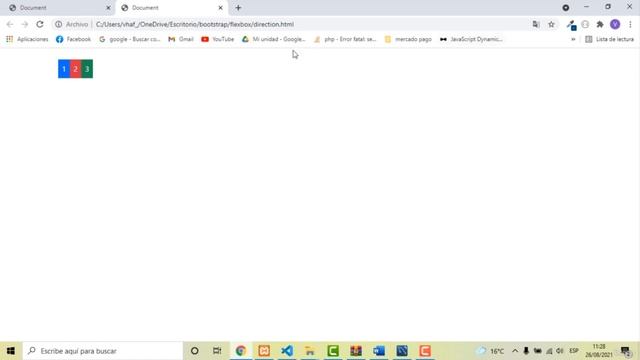This screenshot has width=640, height=360.
Task: Select the second Document tab
Action: [171, 8]
